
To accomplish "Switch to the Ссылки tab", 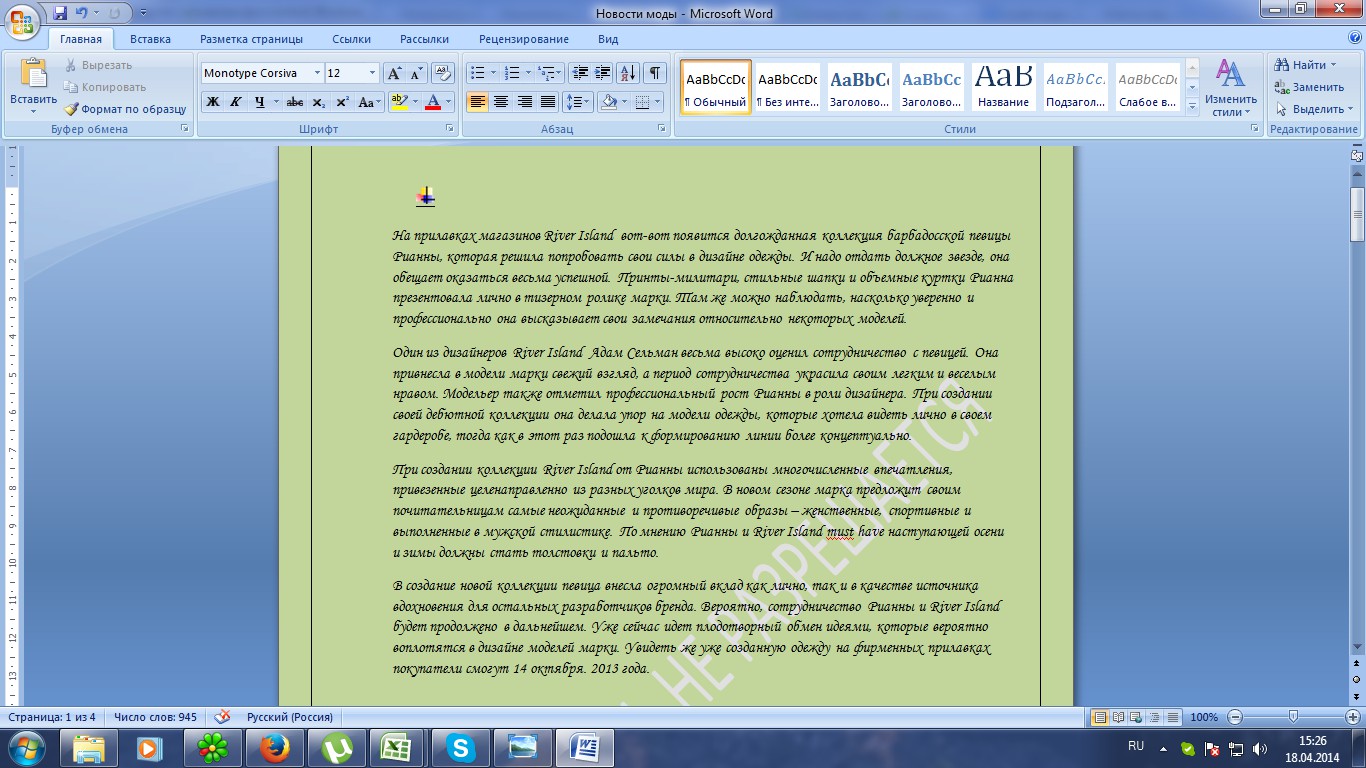I will point(352,39).
